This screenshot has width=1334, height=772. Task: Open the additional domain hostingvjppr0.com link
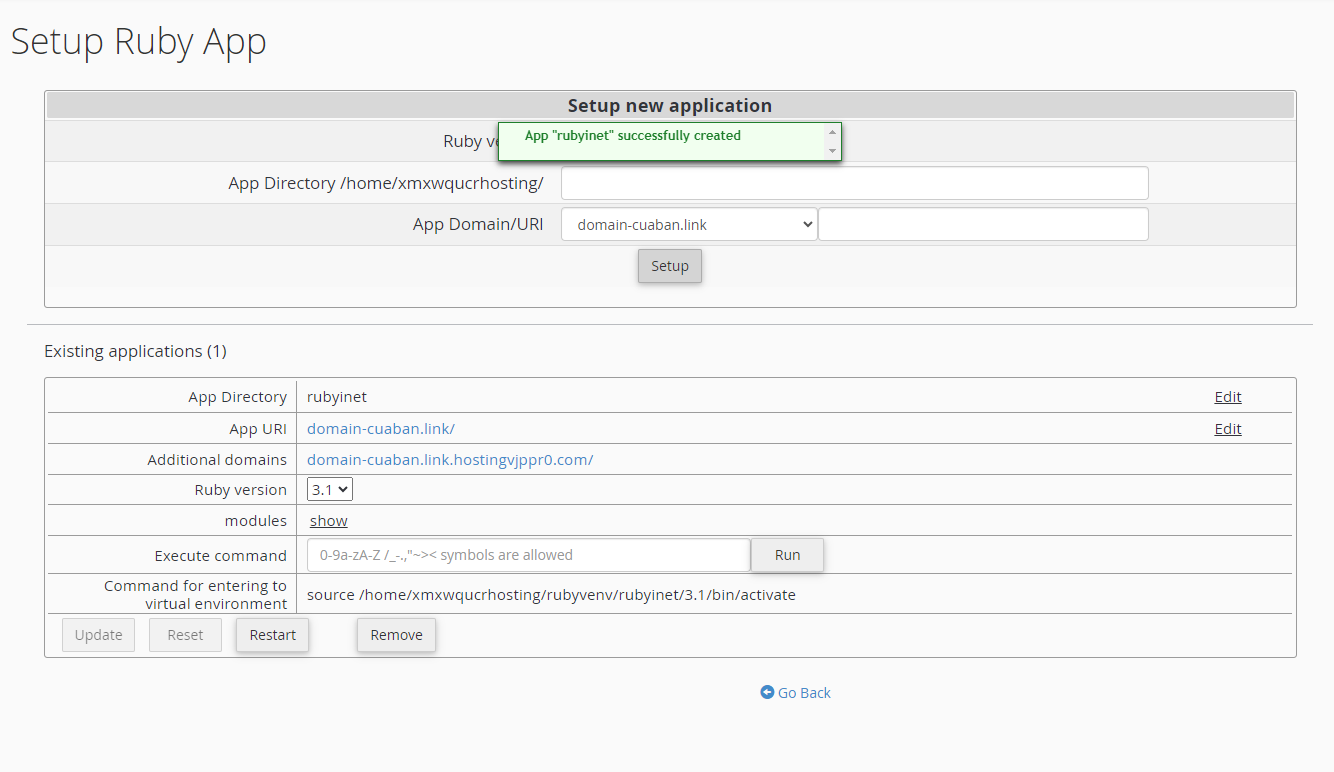pos(450,460)
